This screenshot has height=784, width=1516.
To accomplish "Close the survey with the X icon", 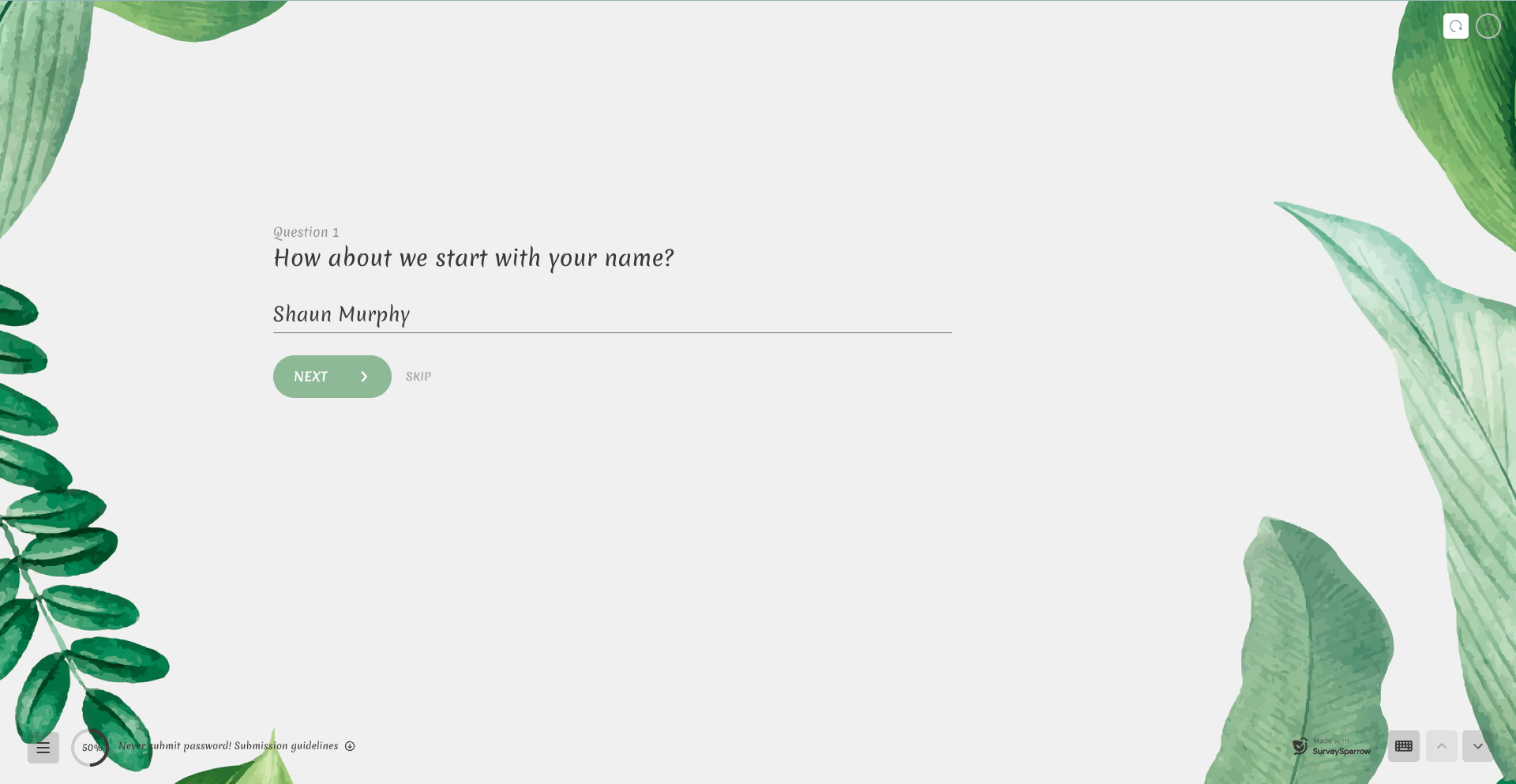I will (1488, 26).
